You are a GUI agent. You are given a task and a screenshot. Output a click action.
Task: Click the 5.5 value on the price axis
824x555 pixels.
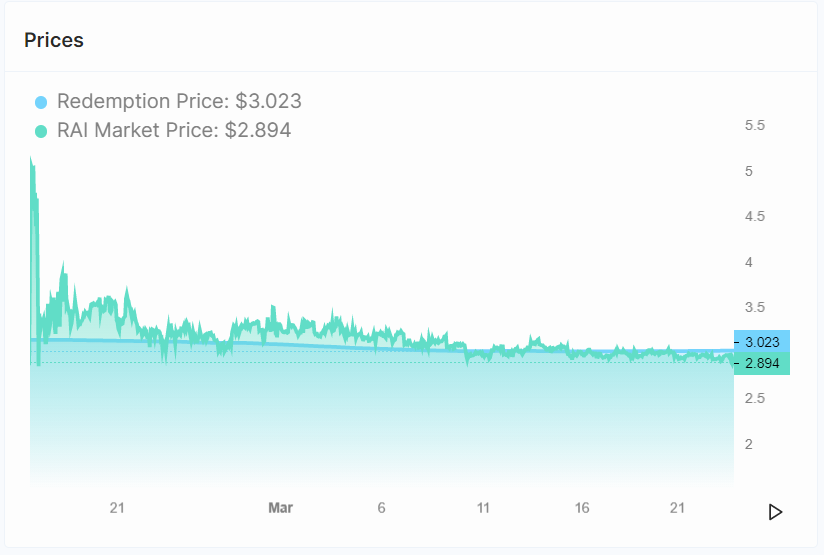(755, 125)
